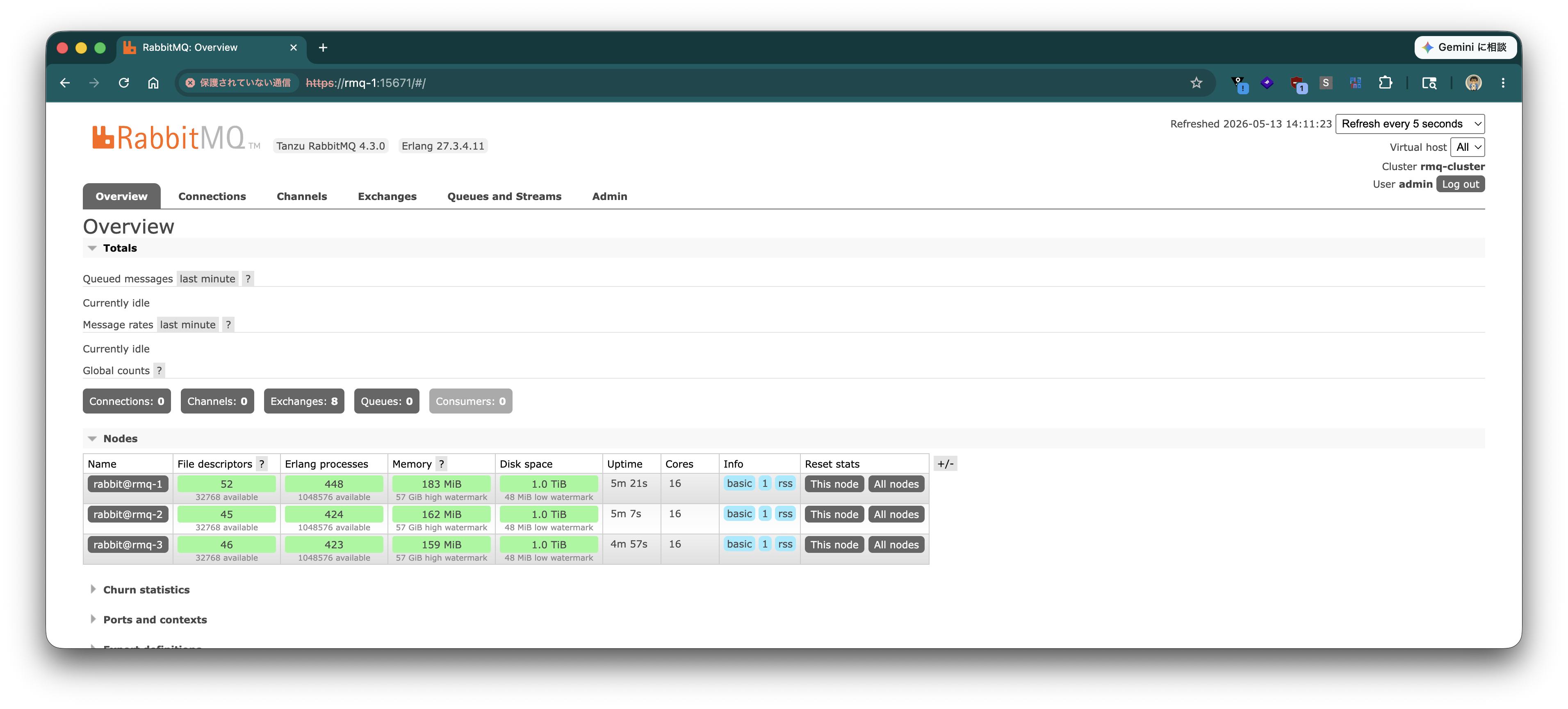Click the browser forward arrow
The image size is (1568, 709).
pos(94,83)
